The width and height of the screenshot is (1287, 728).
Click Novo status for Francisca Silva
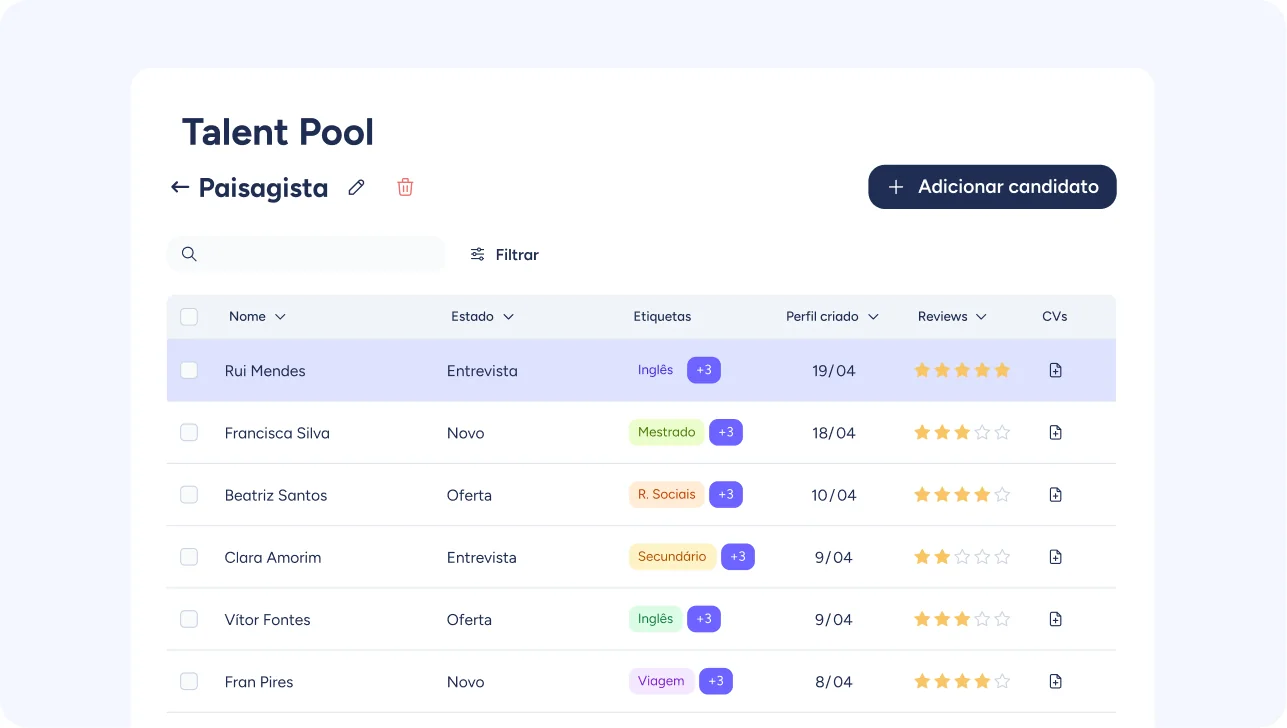(465, 433)
